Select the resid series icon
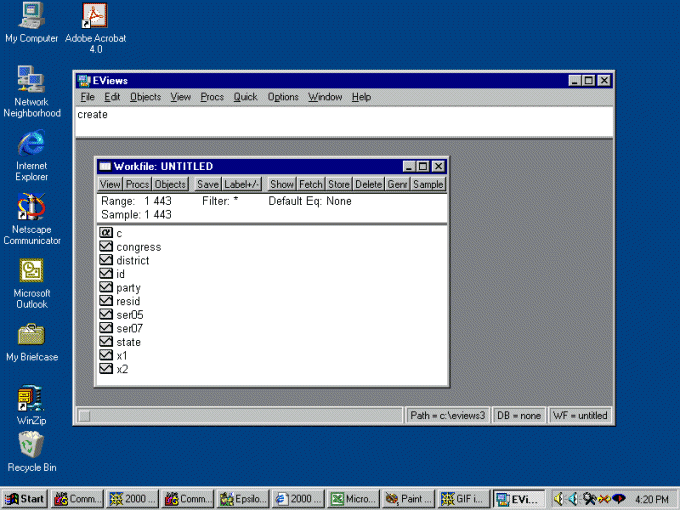The height and width of the screenshot is (510, 680). (106, 301)
